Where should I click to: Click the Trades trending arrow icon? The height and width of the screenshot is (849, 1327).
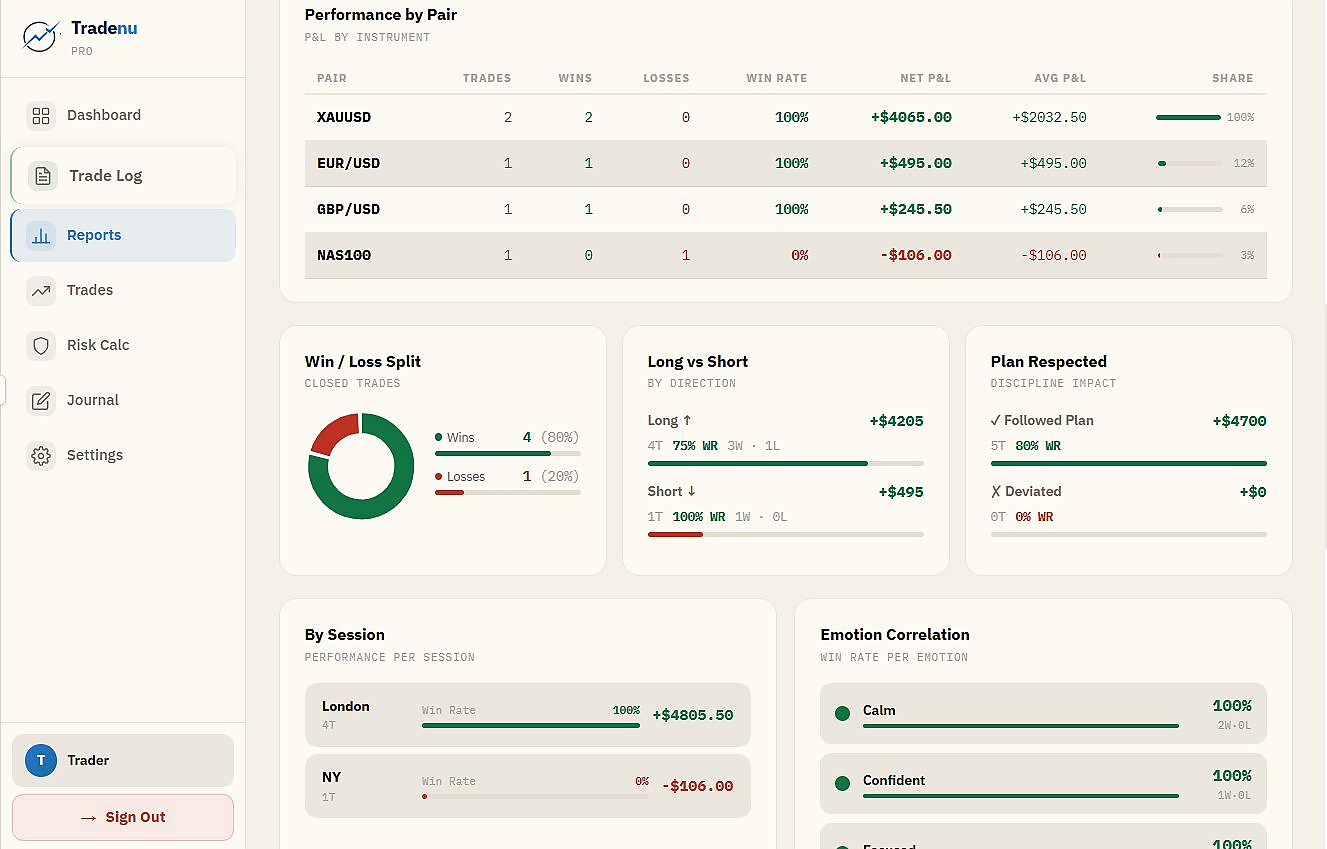41,291
